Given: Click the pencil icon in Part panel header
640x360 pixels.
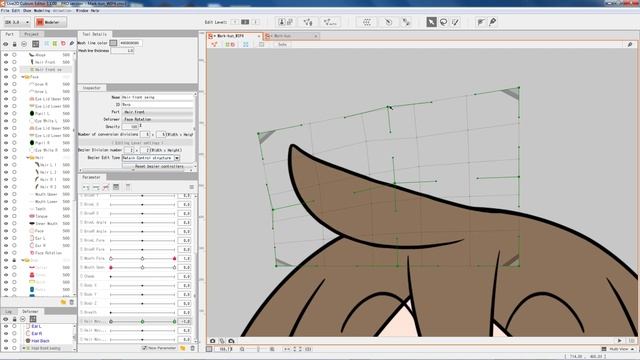Looking at the screenshot, I should tap(72, 43).
